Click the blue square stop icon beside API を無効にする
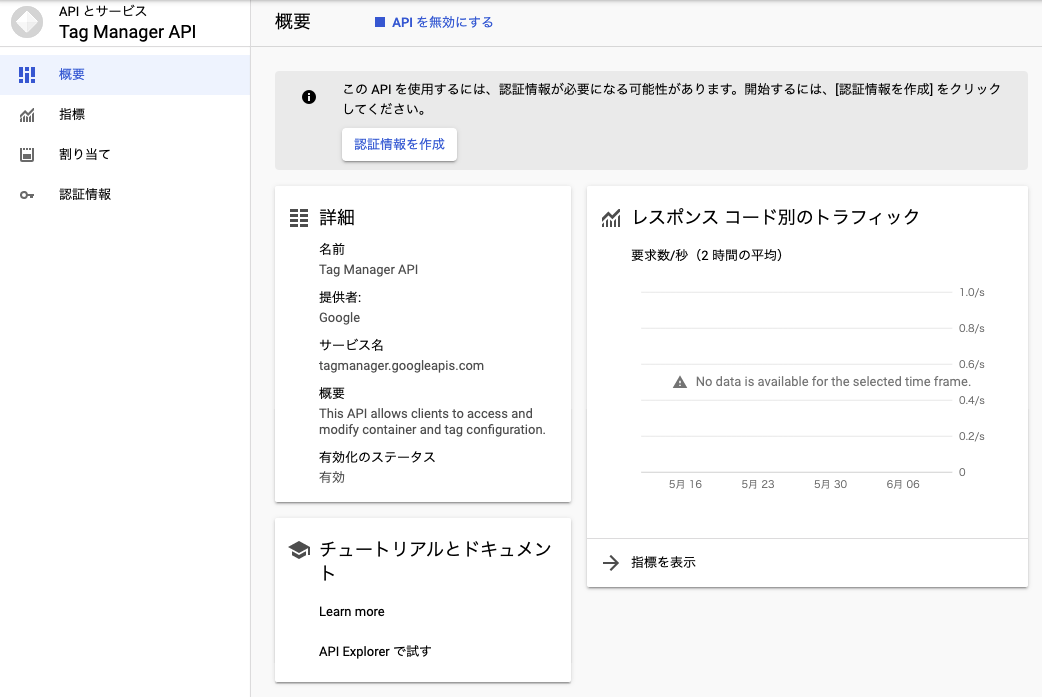 [x=380, y=22]
